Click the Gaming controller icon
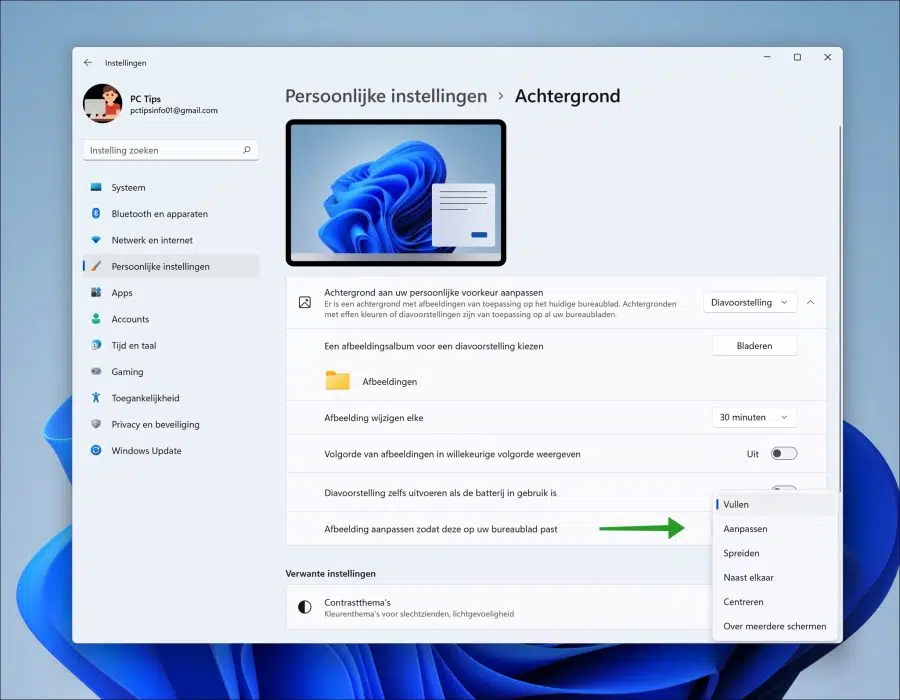Screen dimensions: 900x700 (96, 371)
